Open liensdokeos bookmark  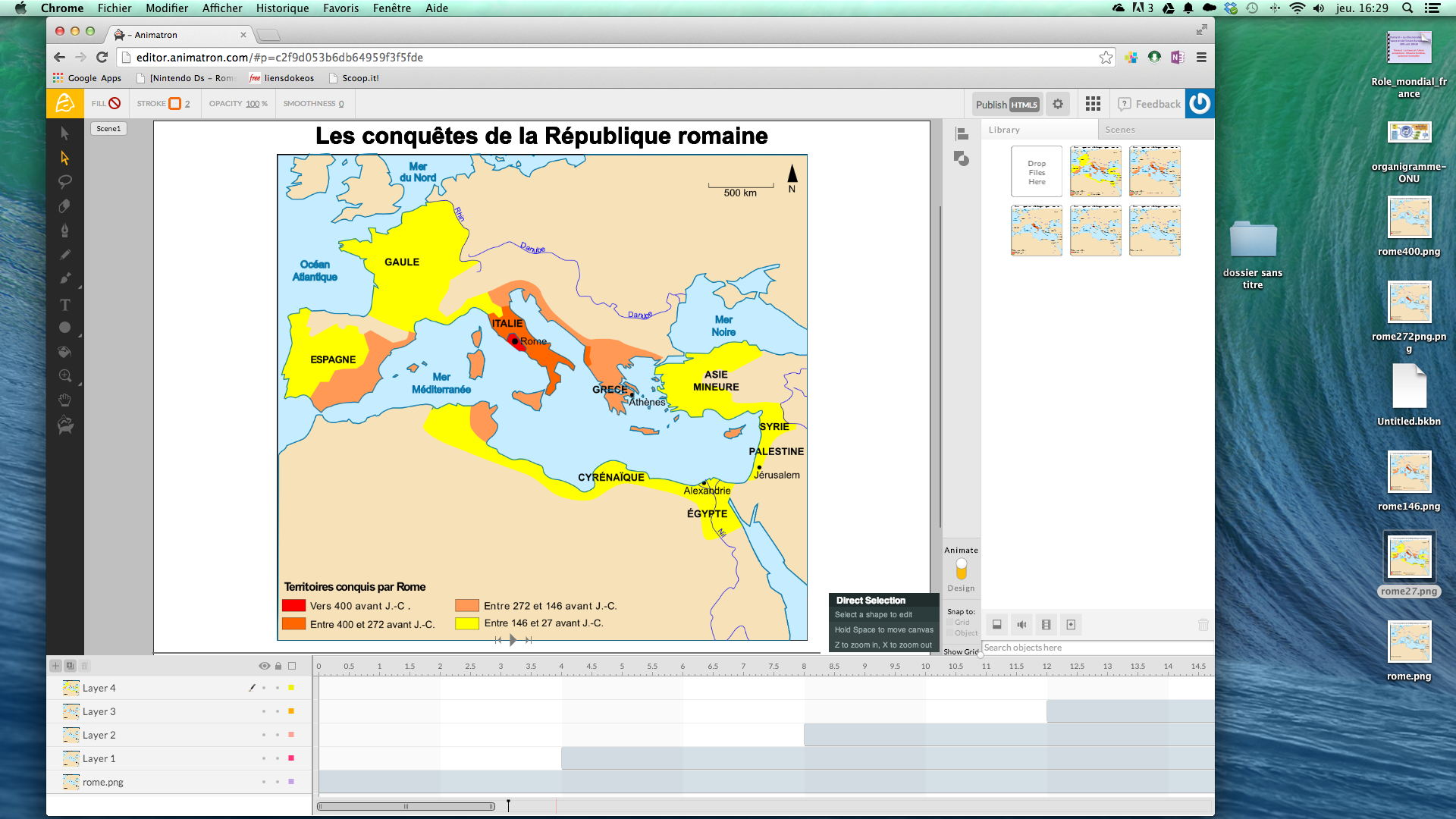[x=281, y=78]
